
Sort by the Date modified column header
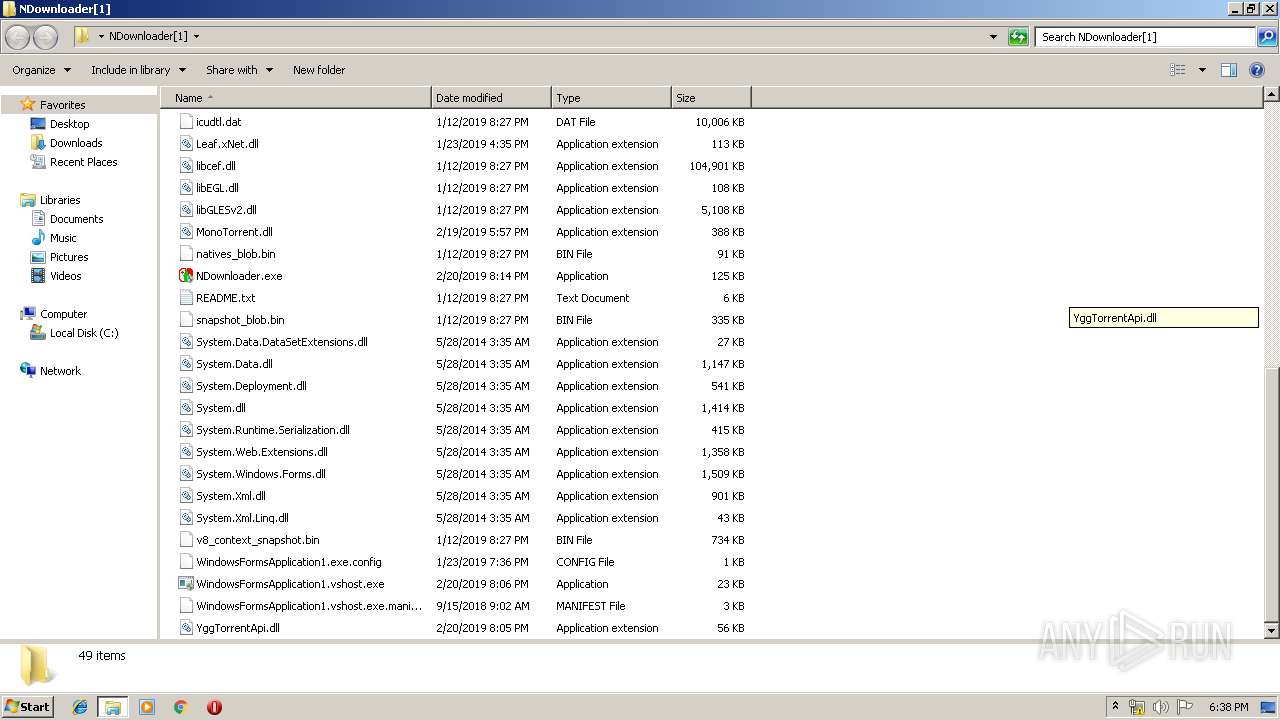(x=491, y=98)
